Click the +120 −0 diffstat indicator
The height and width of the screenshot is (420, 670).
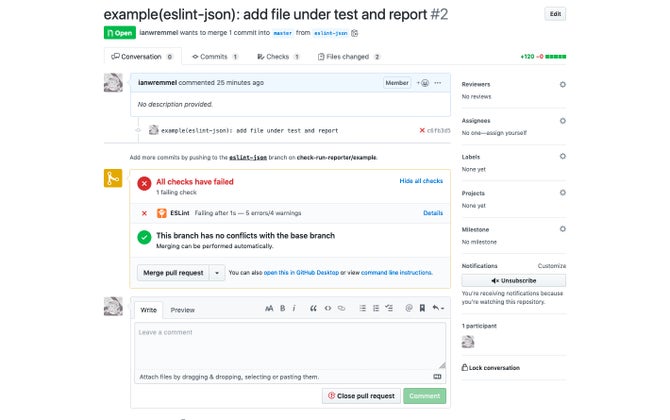tap(543, 56)
